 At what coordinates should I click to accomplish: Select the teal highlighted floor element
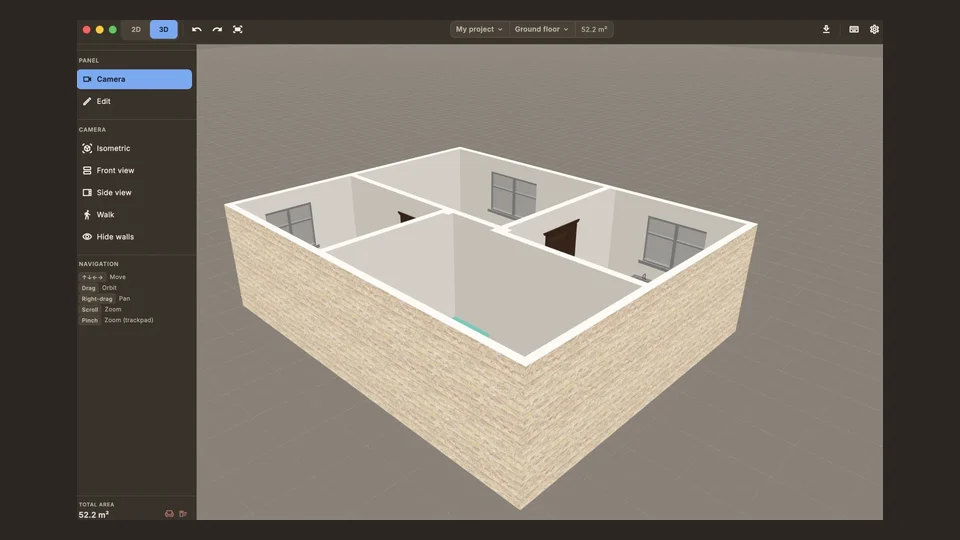pos(471,326)
